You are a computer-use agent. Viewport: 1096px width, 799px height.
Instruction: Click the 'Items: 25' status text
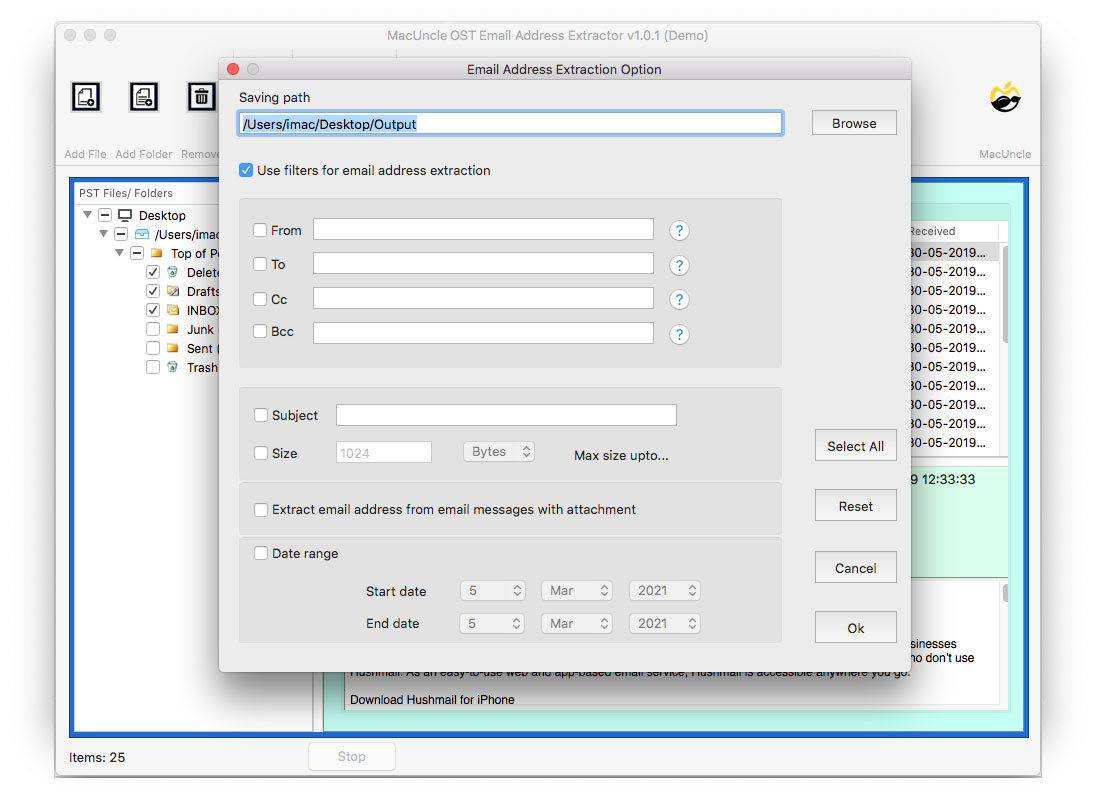tap(97, 757)
